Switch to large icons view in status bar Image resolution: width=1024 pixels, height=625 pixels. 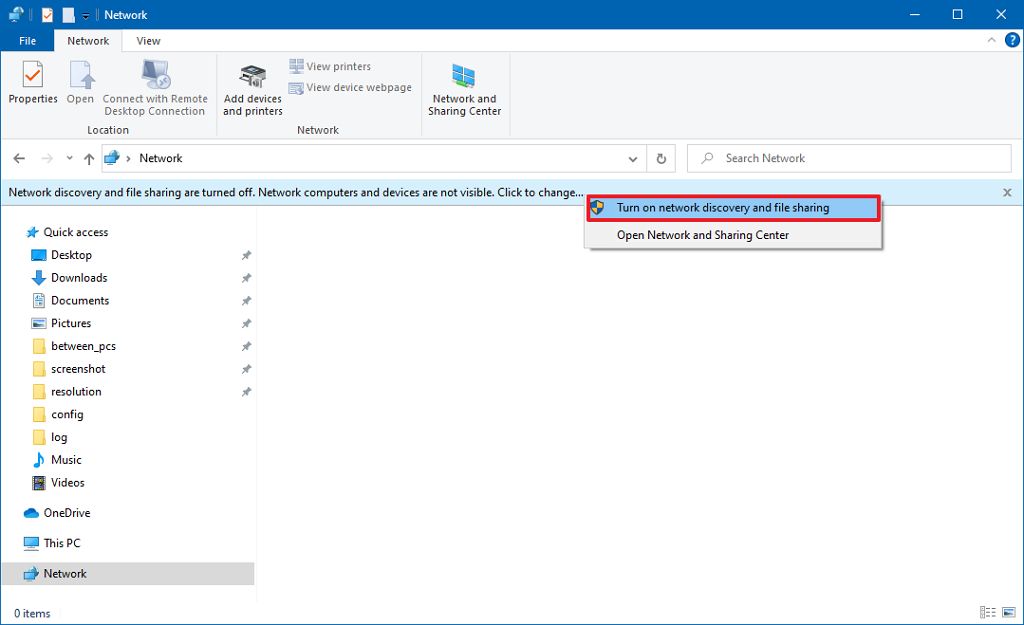point(1009,613)
